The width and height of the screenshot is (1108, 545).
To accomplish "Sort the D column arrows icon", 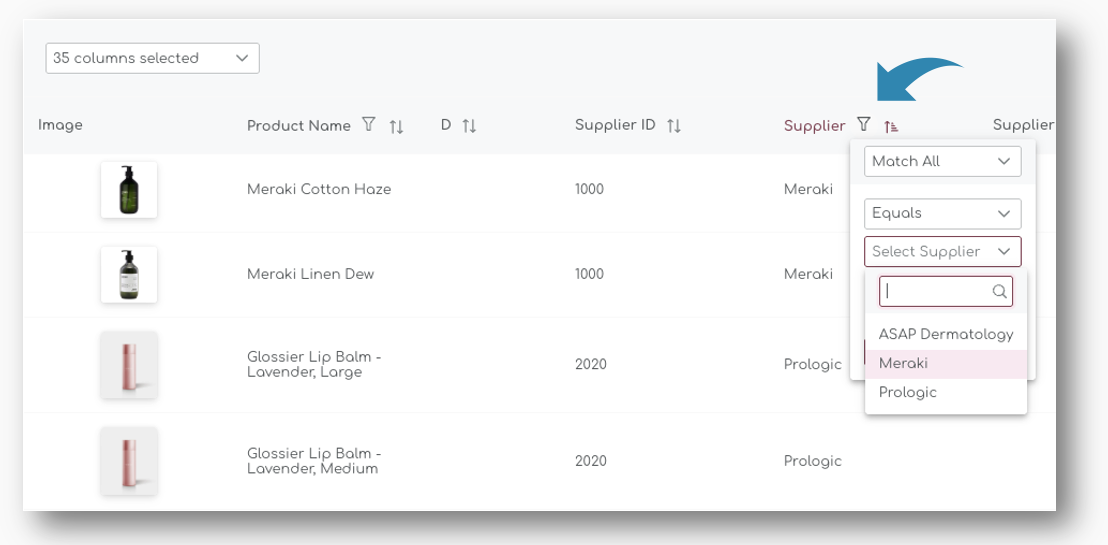I will click(x=469, y=126).
